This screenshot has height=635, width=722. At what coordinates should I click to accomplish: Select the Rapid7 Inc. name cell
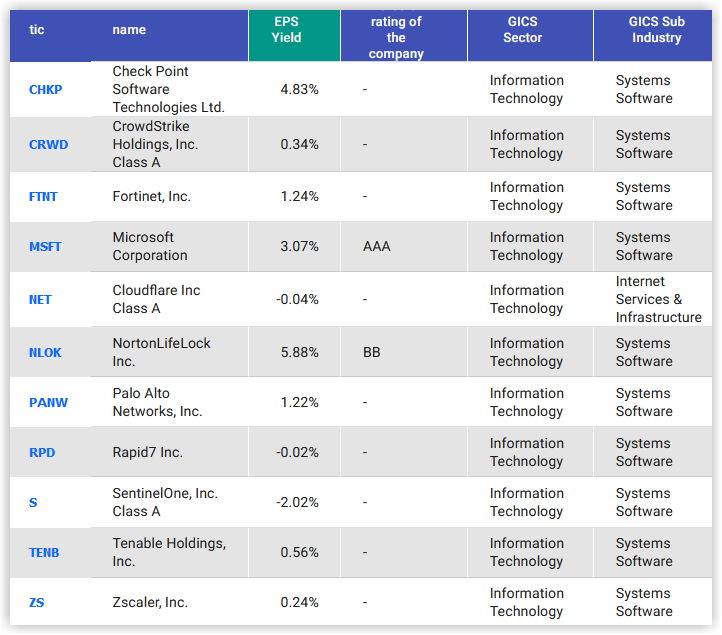(147, 453)
